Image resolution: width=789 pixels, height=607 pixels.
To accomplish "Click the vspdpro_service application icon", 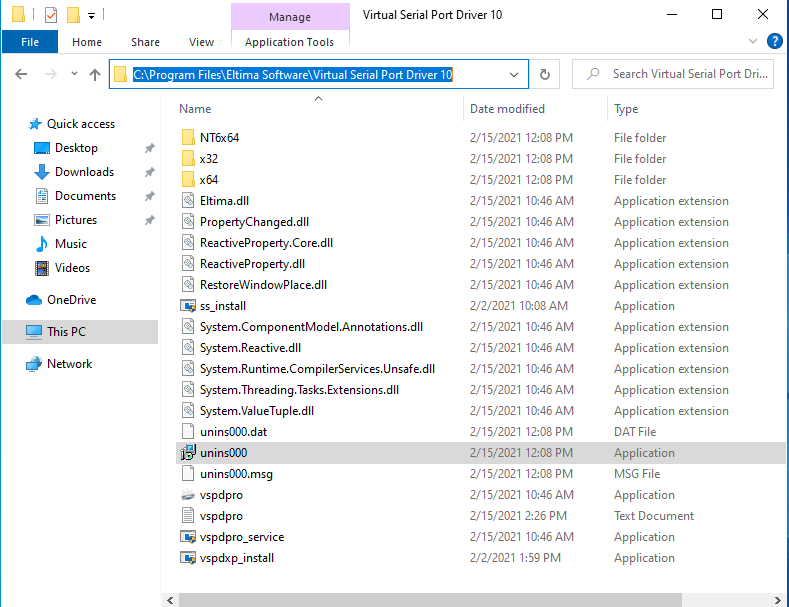I will pos(188,537).
